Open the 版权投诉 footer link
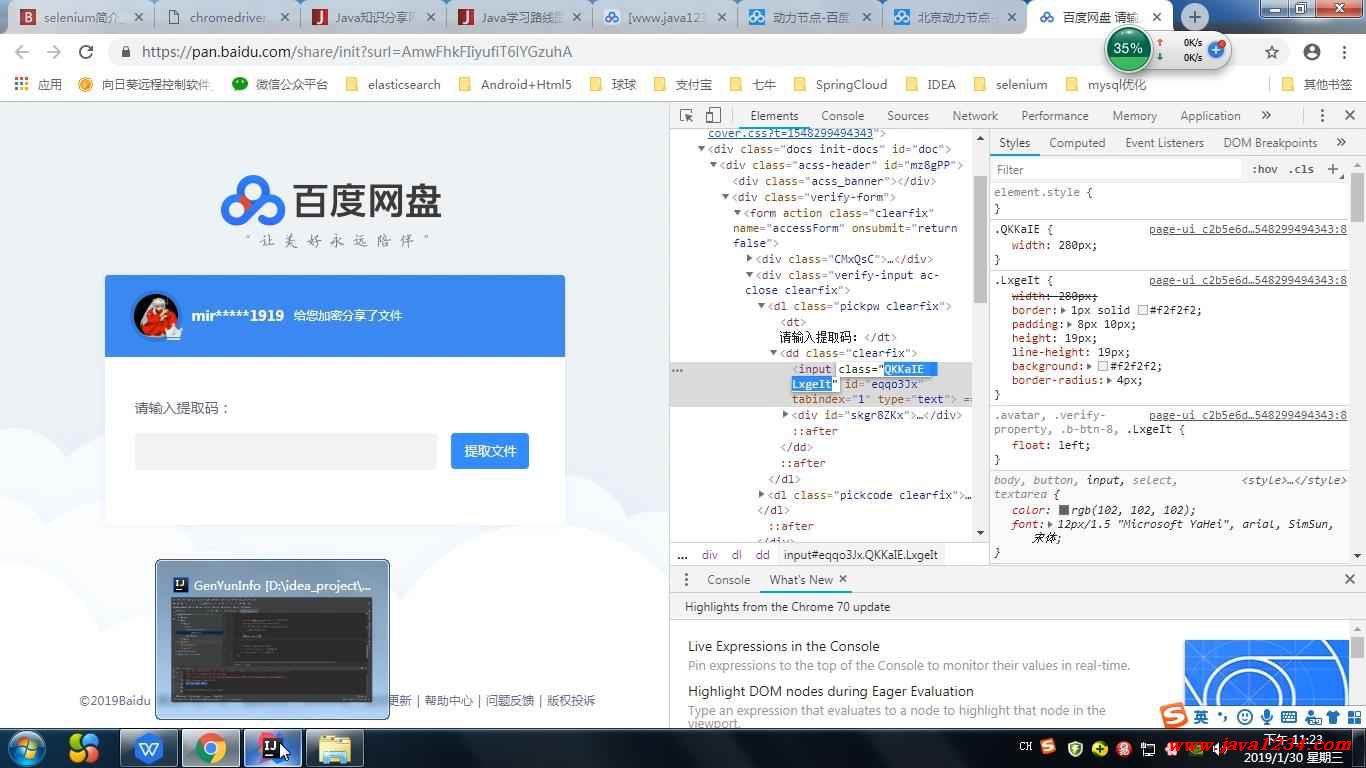Screen dimensions: 1366x768 (571, 701)
